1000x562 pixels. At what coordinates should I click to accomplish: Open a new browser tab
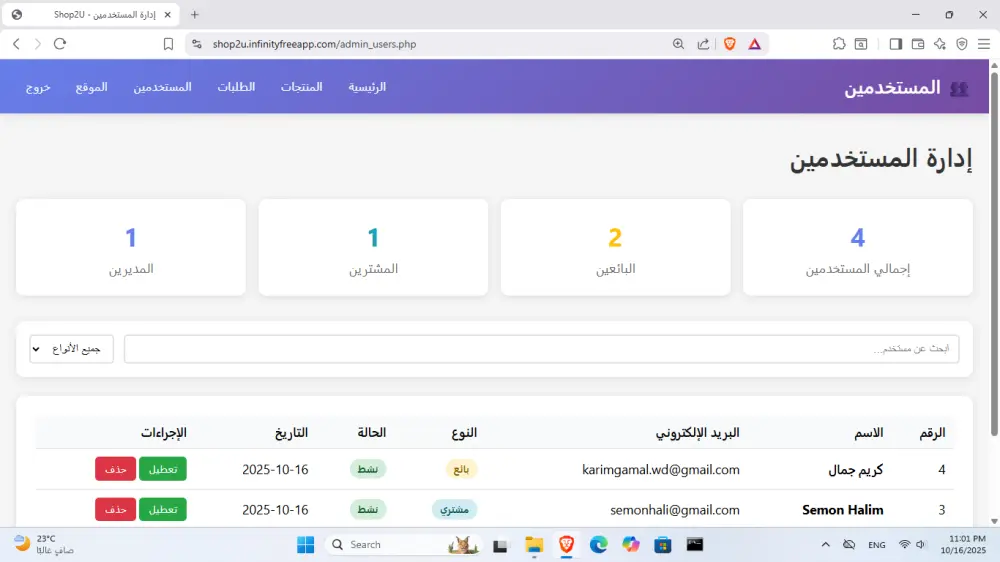(x=195, y=15)
